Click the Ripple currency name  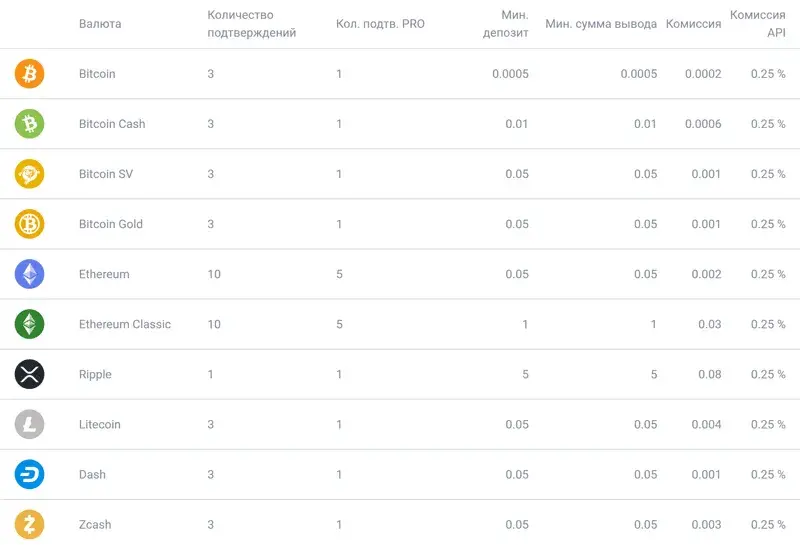(x=95, y=375)
